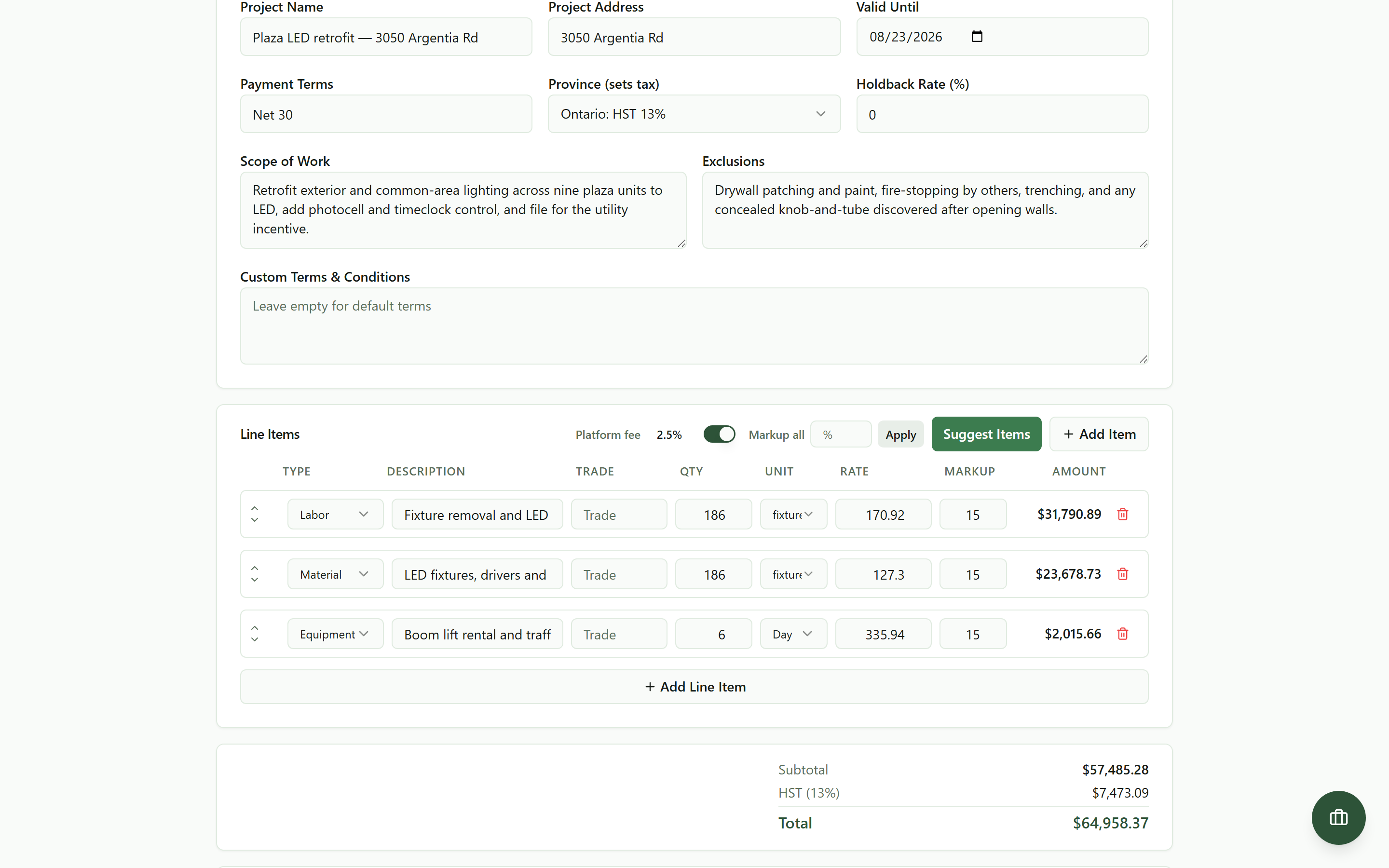
Task: Change the Labor row type dropdown
Action: click(335, 515)
